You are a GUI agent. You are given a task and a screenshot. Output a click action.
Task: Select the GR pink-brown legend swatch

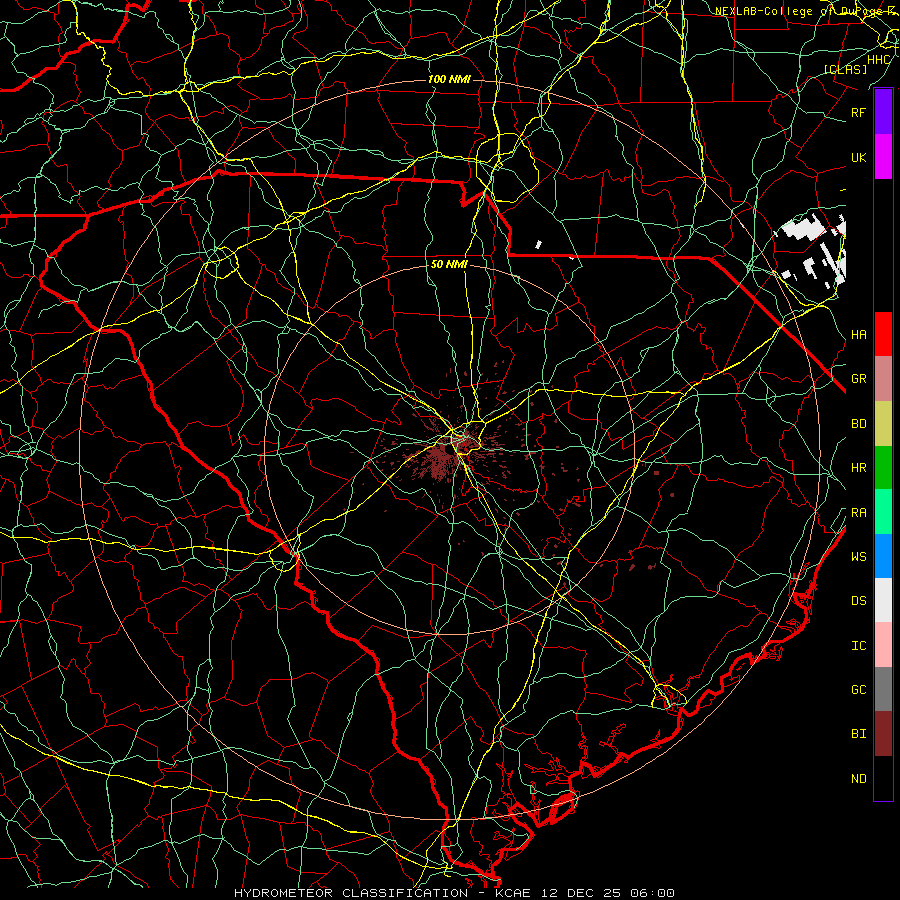883,378
